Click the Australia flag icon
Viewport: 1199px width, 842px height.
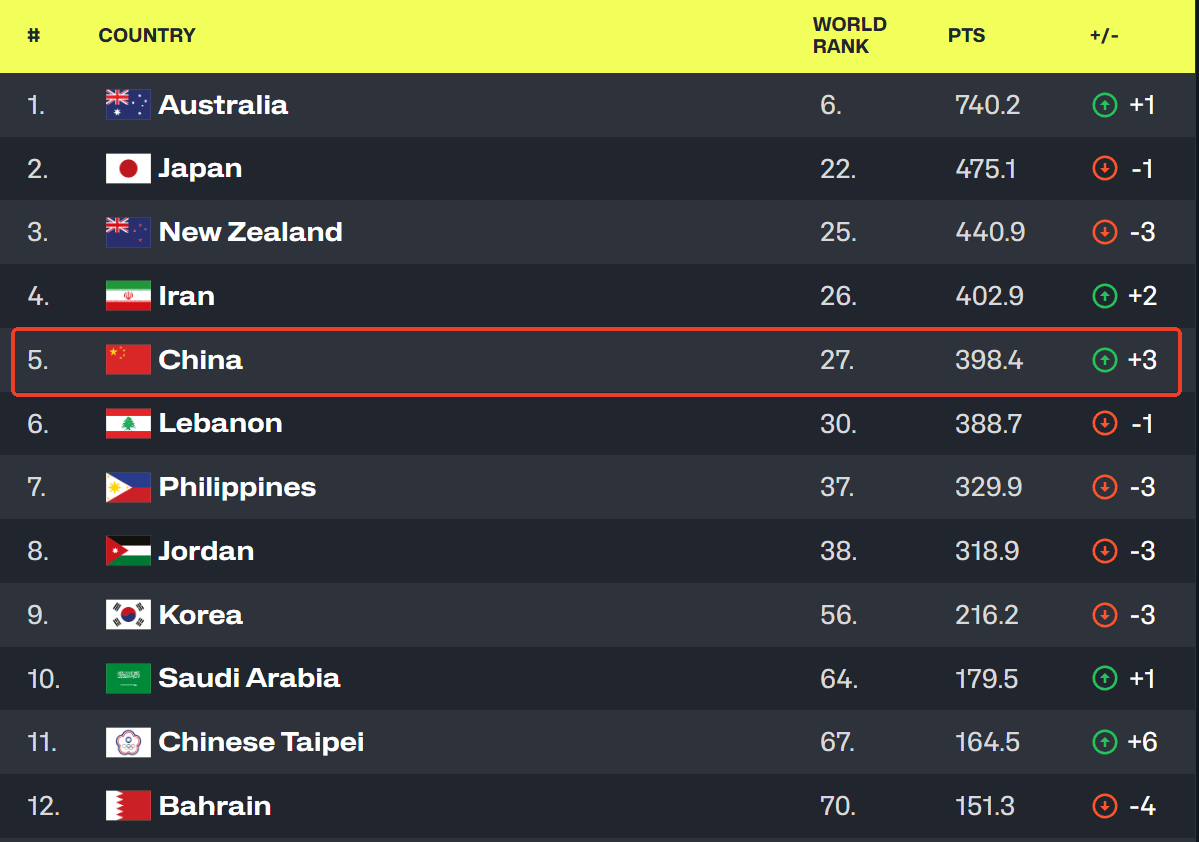coord(128,105)
